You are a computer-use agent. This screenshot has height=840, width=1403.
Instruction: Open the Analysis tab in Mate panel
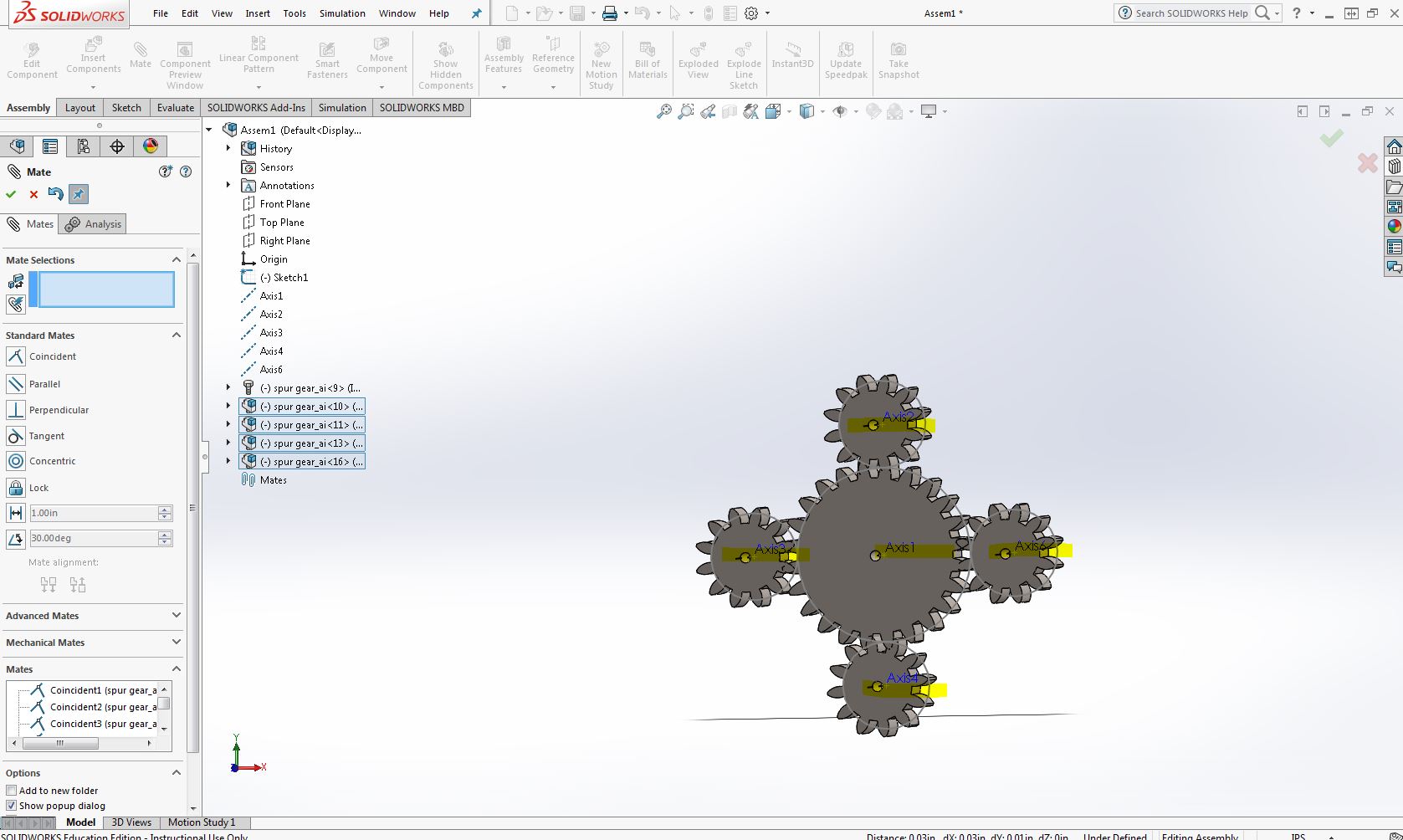[94, 224]
